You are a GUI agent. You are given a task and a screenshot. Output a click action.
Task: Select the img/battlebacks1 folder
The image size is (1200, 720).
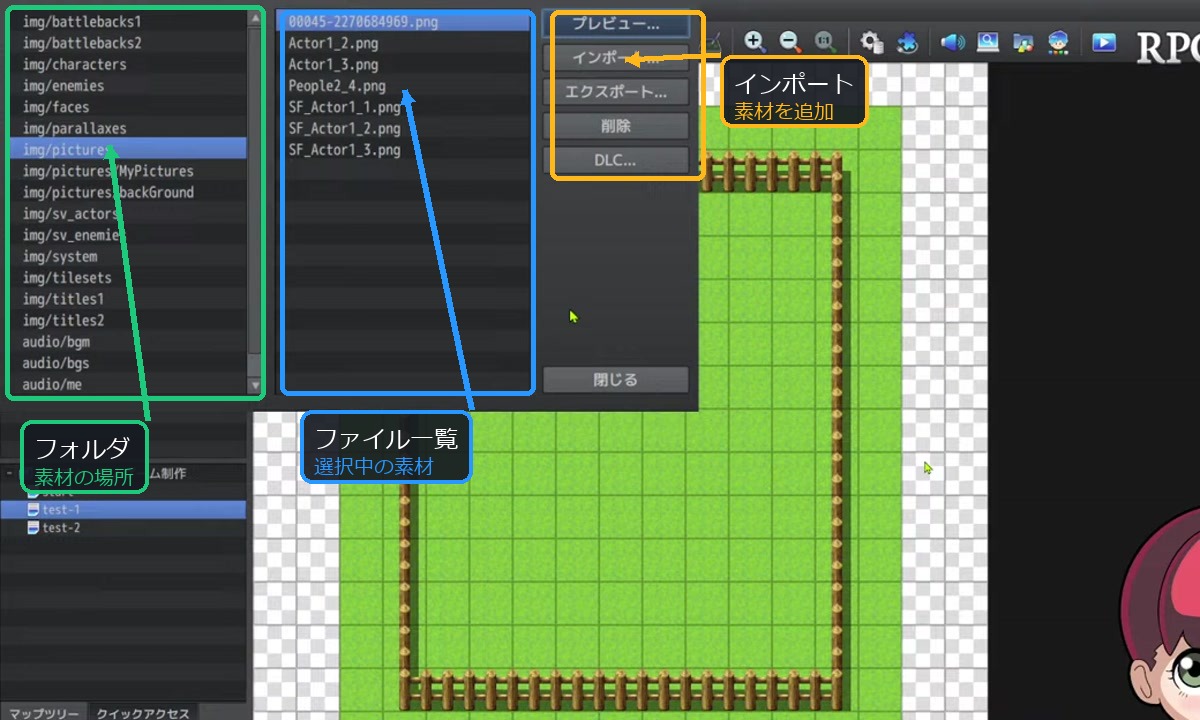click(x=127, y=21)
